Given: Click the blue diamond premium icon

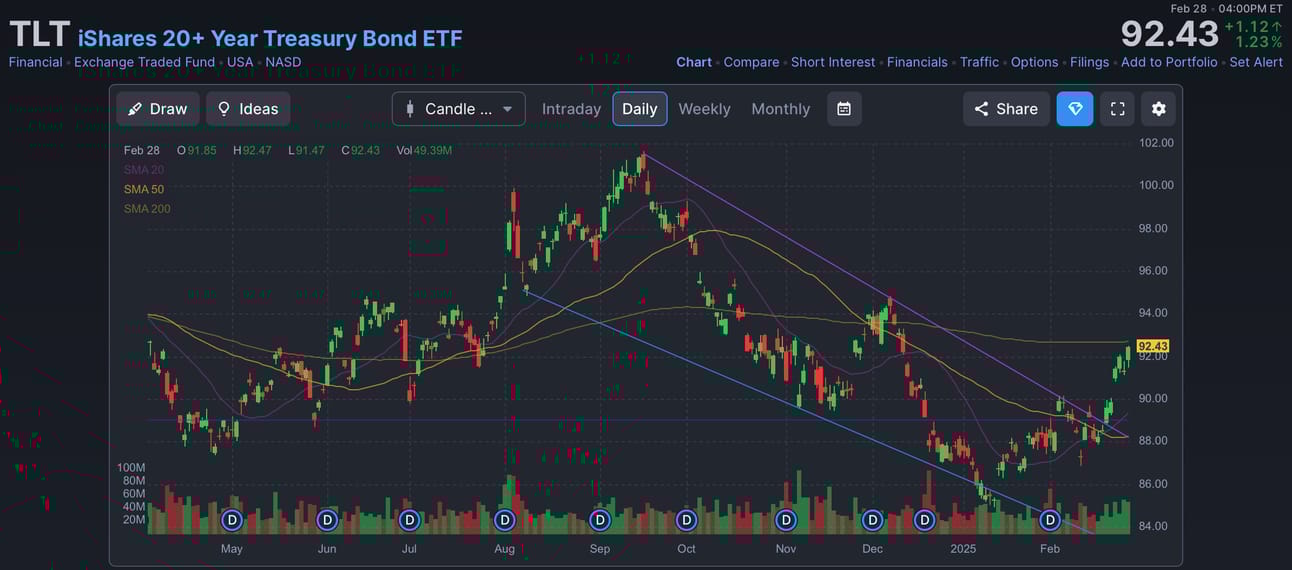Looking at the screenshot, I should tap(1075, 109).
